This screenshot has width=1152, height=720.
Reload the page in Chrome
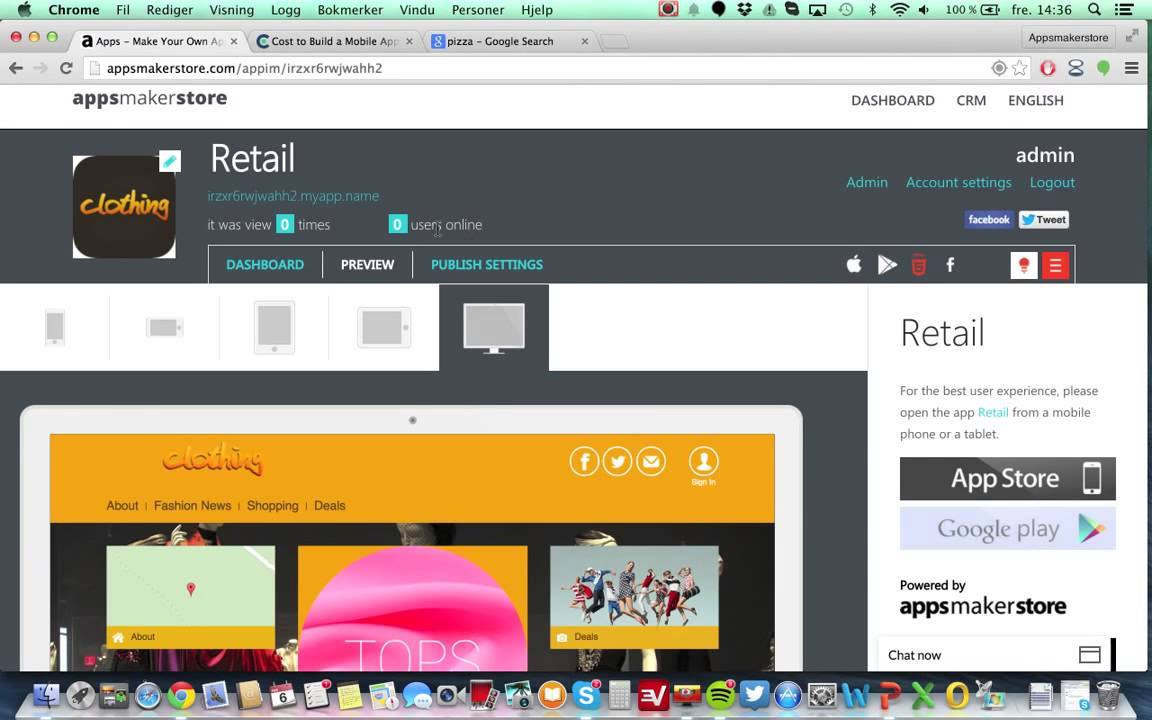(66, 68)
